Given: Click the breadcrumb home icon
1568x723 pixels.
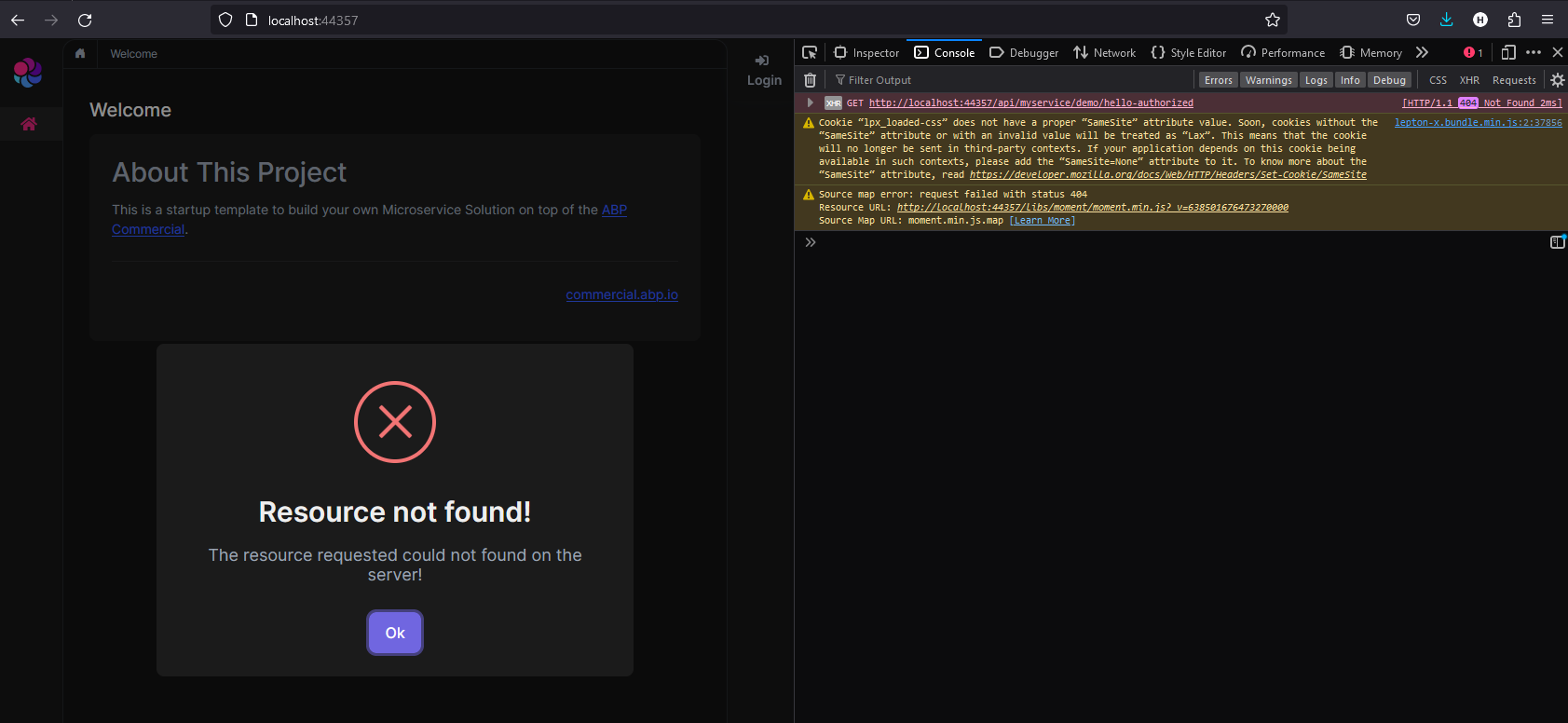Looking at the screenshot, I should click(80, 53).
